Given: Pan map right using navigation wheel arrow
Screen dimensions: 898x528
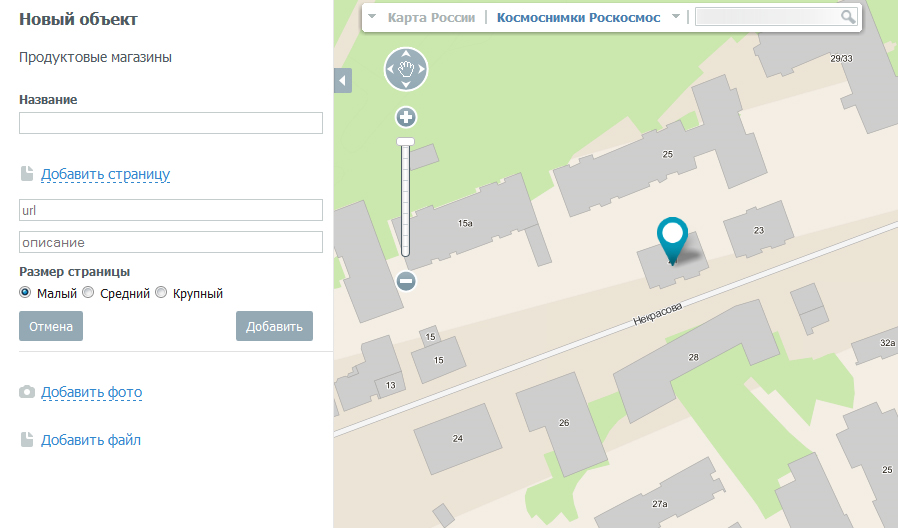Looking at the screenshot, I should click(422, 69).
